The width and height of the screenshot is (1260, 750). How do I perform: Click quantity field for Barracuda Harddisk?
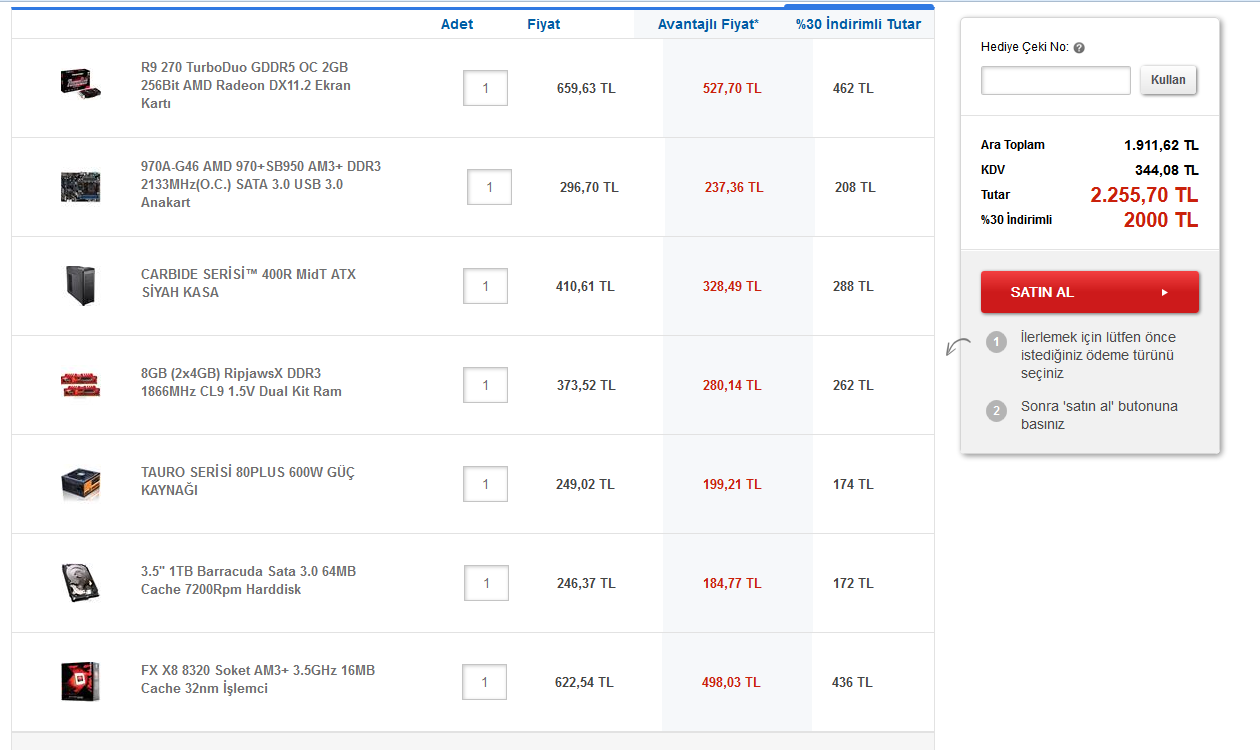pyautogui.click(x=486, y=583)
